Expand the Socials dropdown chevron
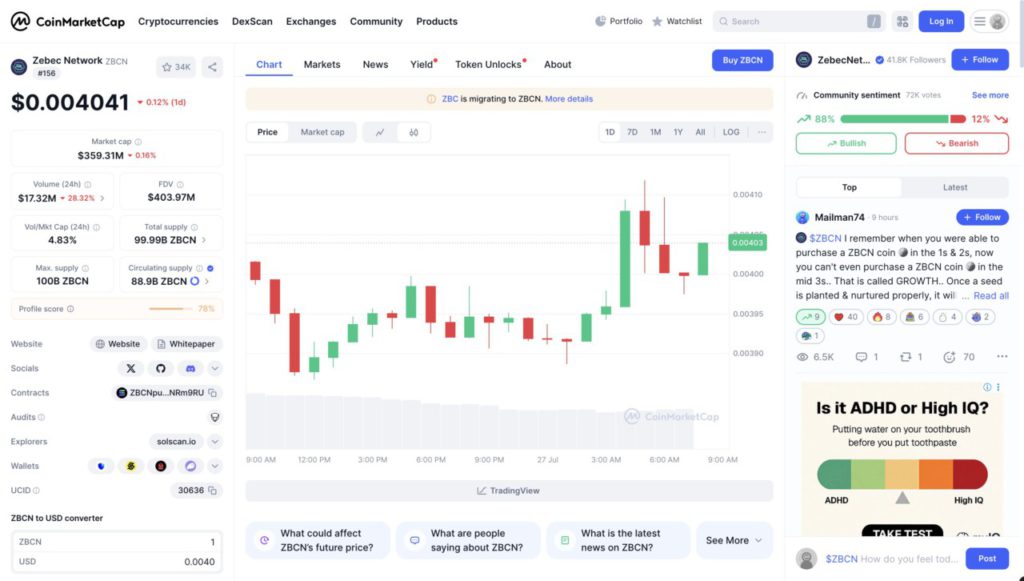The width and height of the screenshot is (1024, 581). pos(215,368)
